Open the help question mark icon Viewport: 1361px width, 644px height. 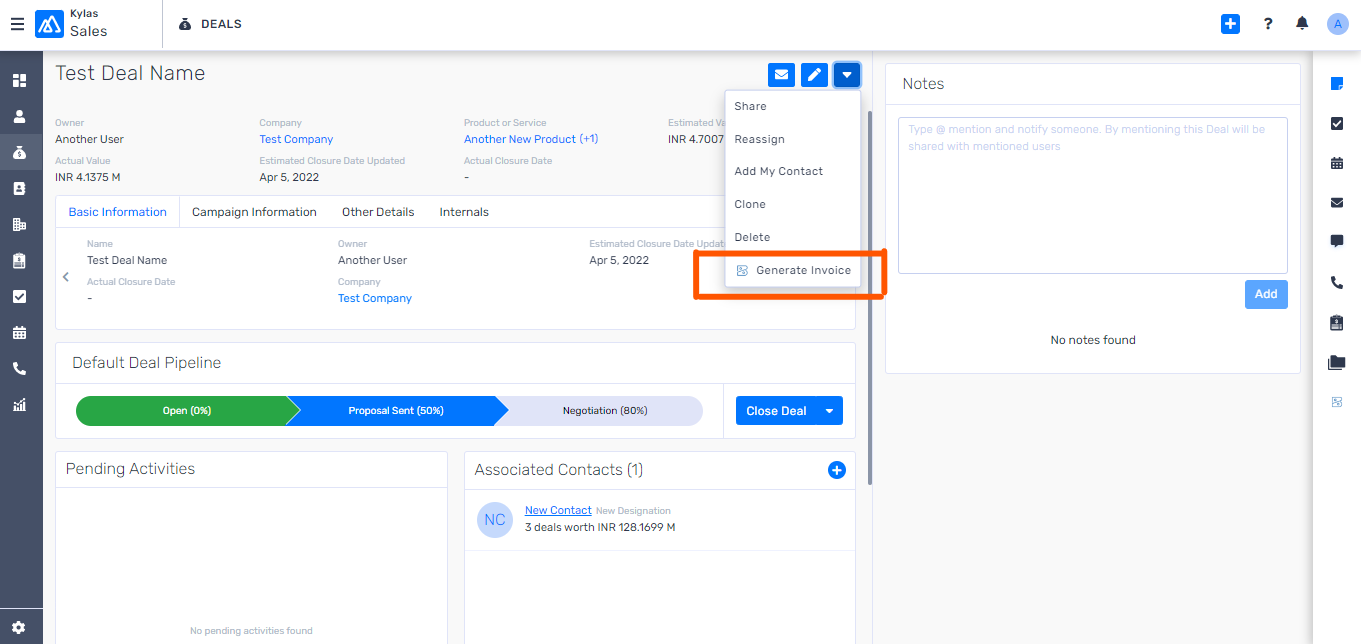coord(1268,24)
